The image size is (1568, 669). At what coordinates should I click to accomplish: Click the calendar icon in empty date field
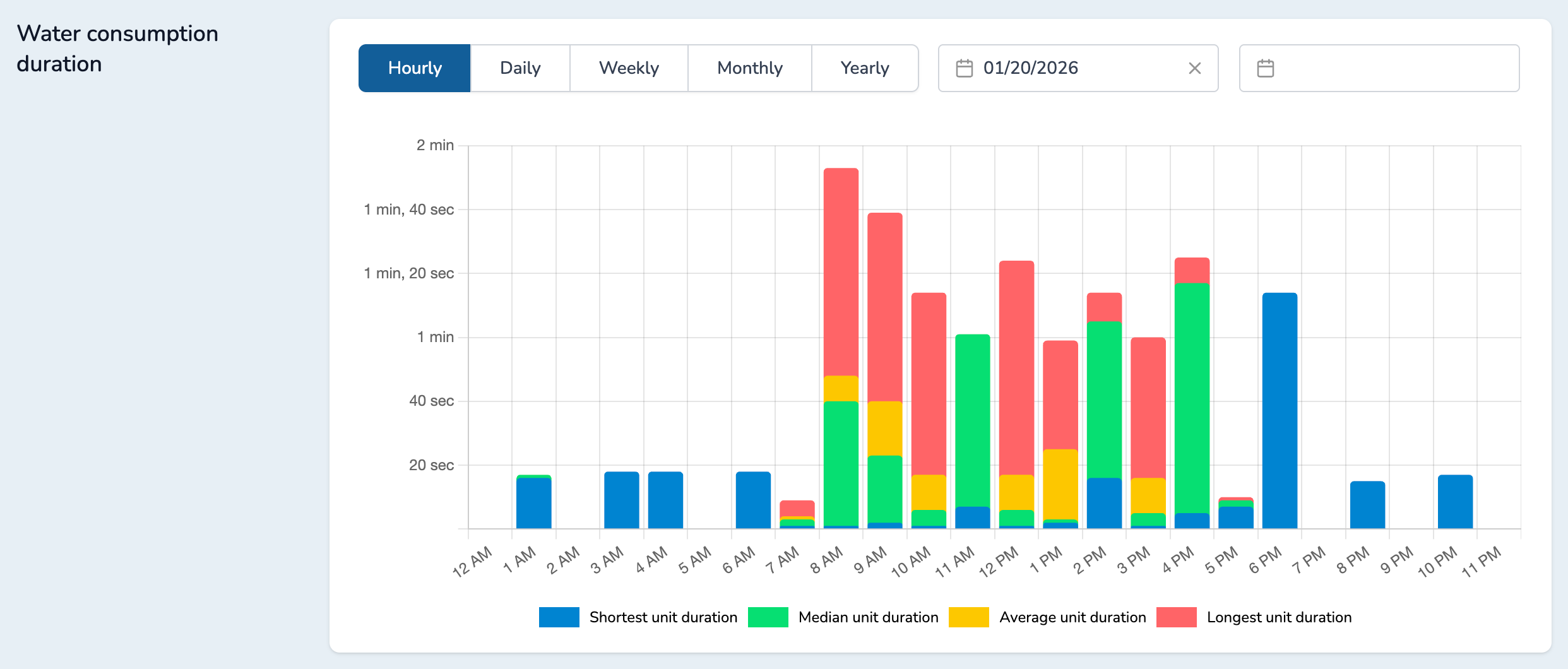tap(1265, 68)
